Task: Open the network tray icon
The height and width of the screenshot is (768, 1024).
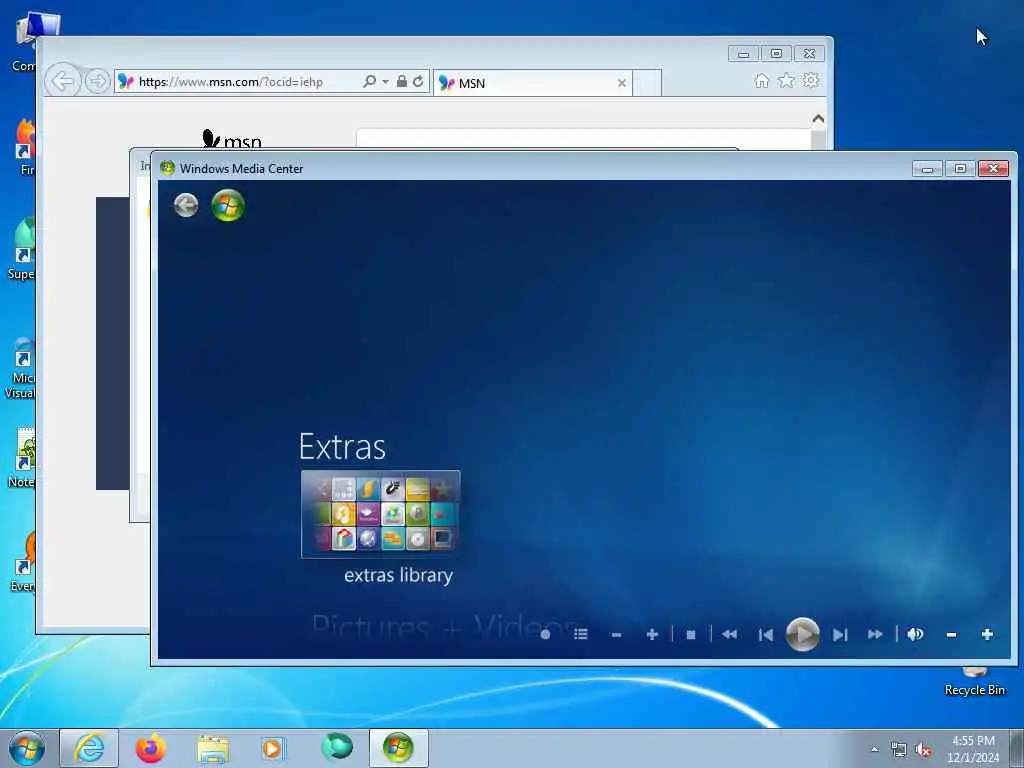Action: point(899,750)
